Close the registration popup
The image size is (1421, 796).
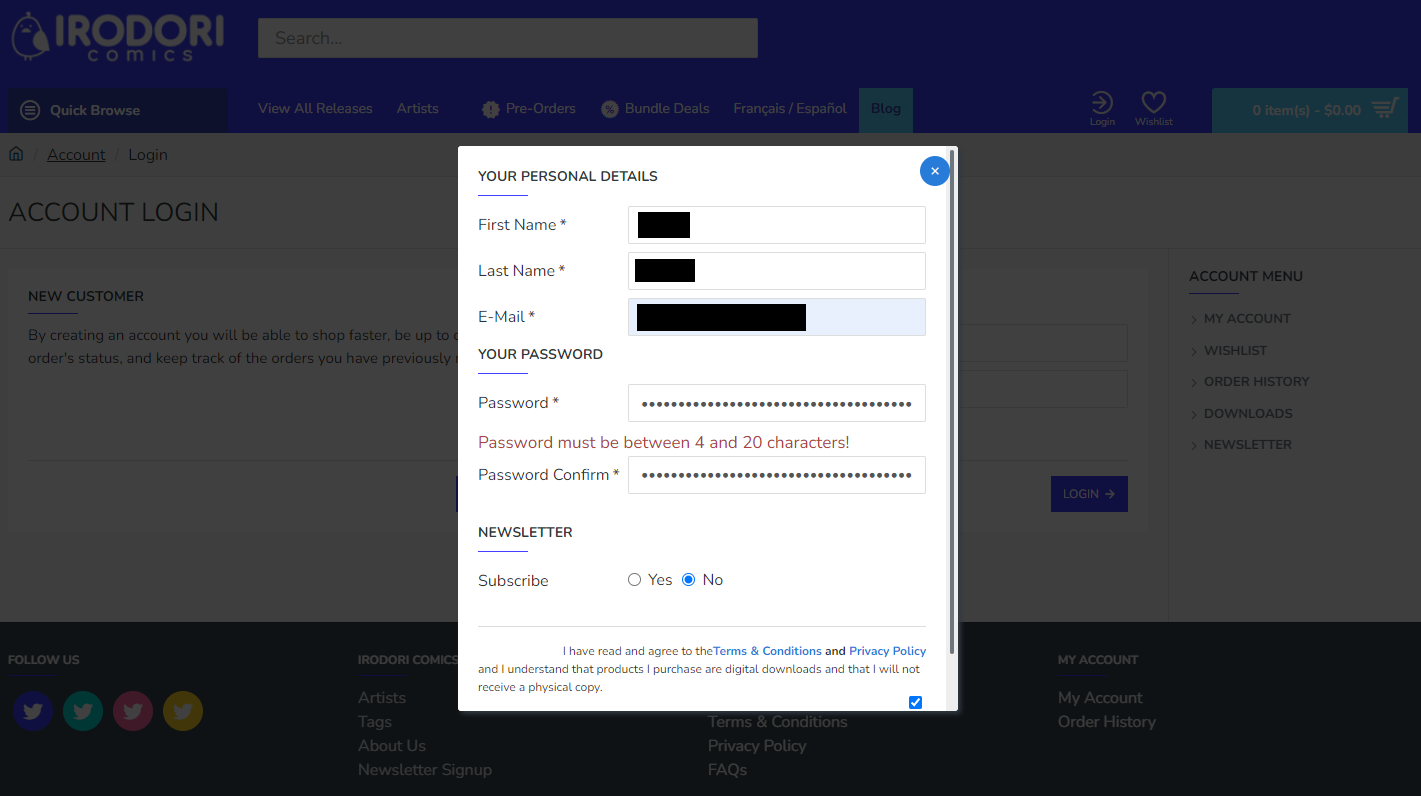tap(934, 171)
